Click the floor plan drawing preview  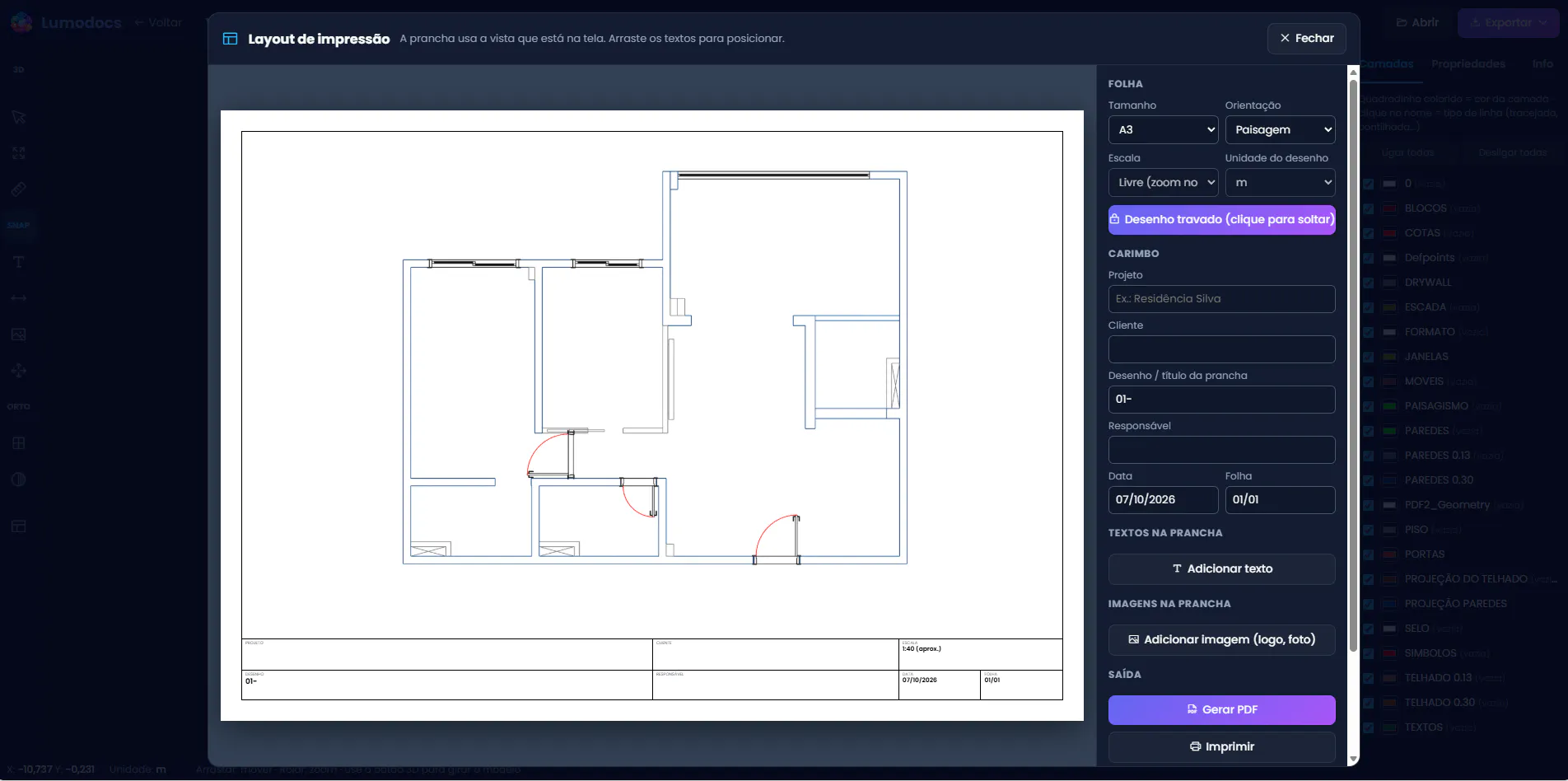[x=655, y=367]
